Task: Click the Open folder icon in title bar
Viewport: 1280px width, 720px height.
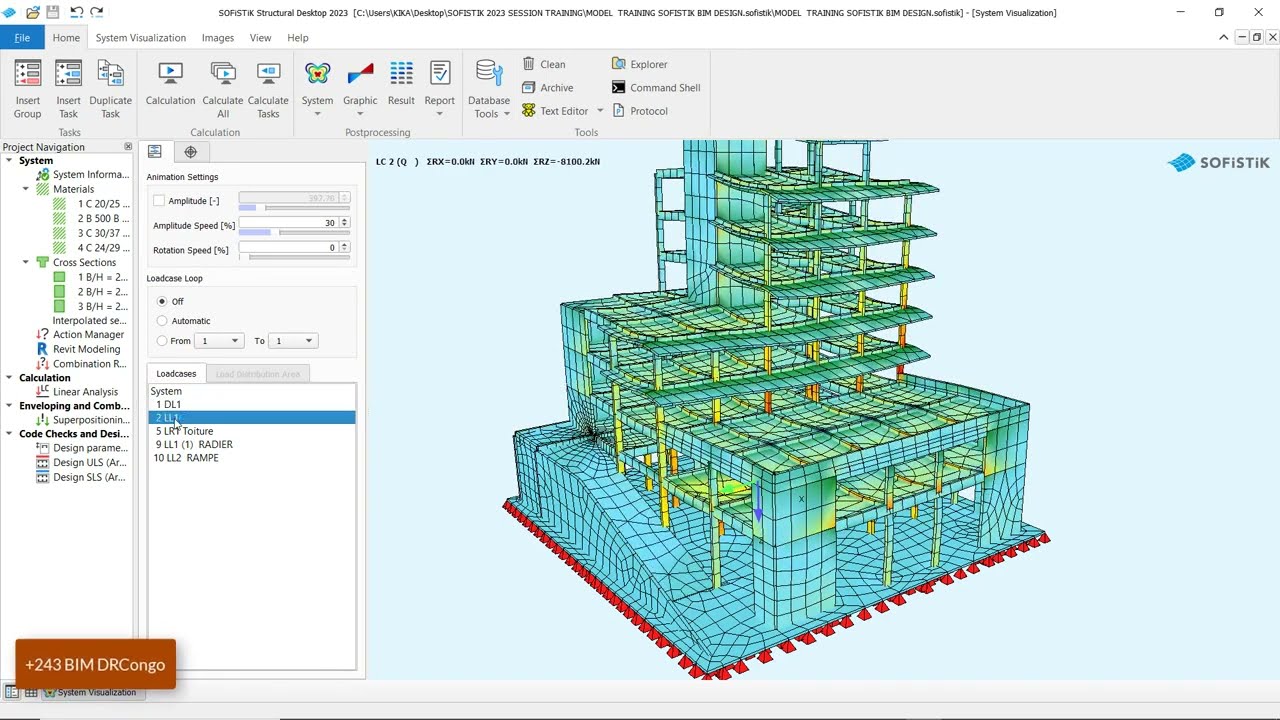Action: click(33, 12)
